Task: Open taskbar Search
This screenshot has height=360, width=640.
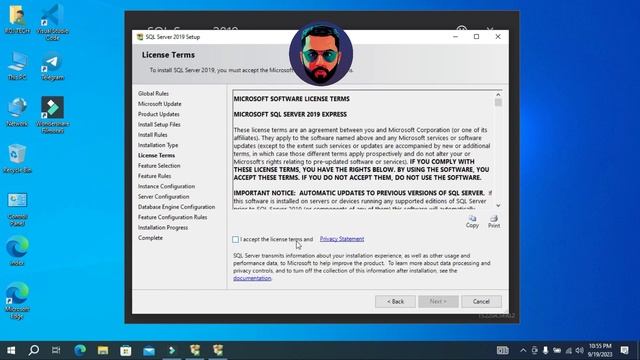Action: (x=34, y=350)
